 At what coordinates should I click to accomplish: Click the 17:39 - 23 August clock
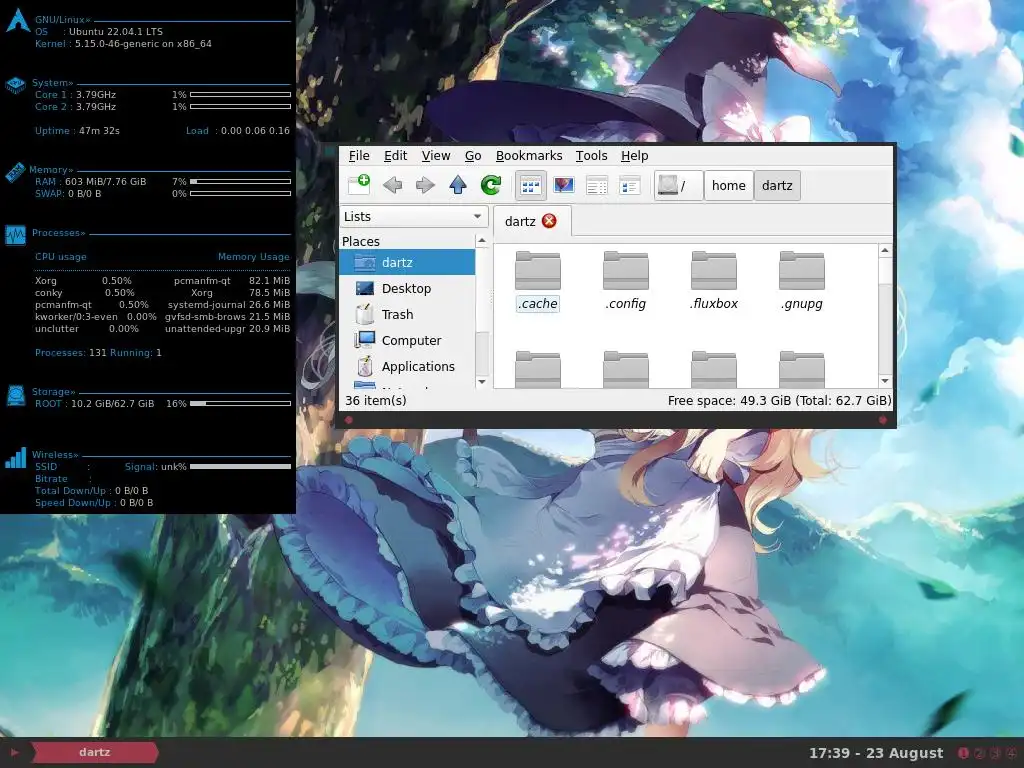876,753
